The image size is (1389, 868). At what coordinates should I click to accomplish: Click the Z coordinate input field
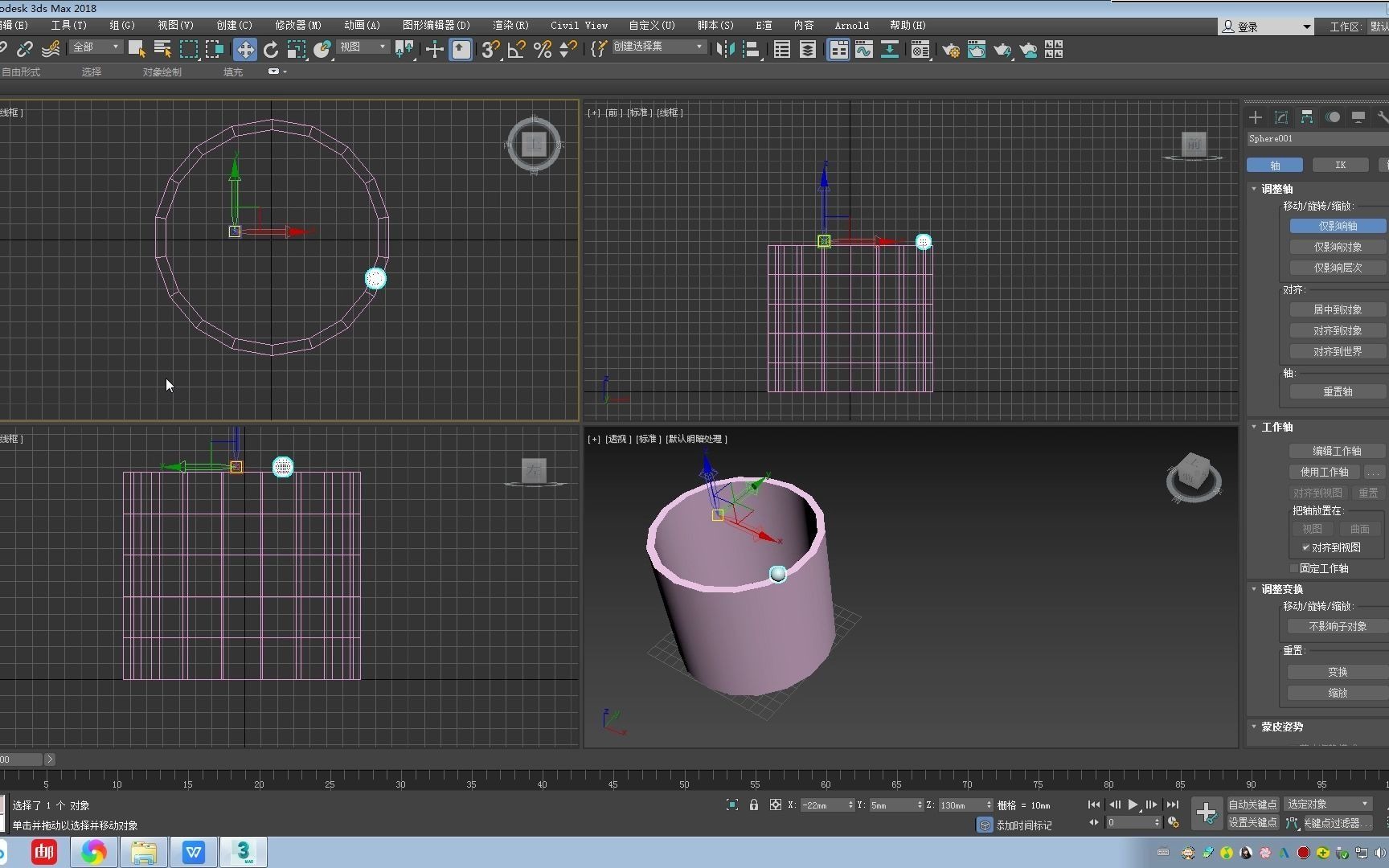(x=961, y=805)
